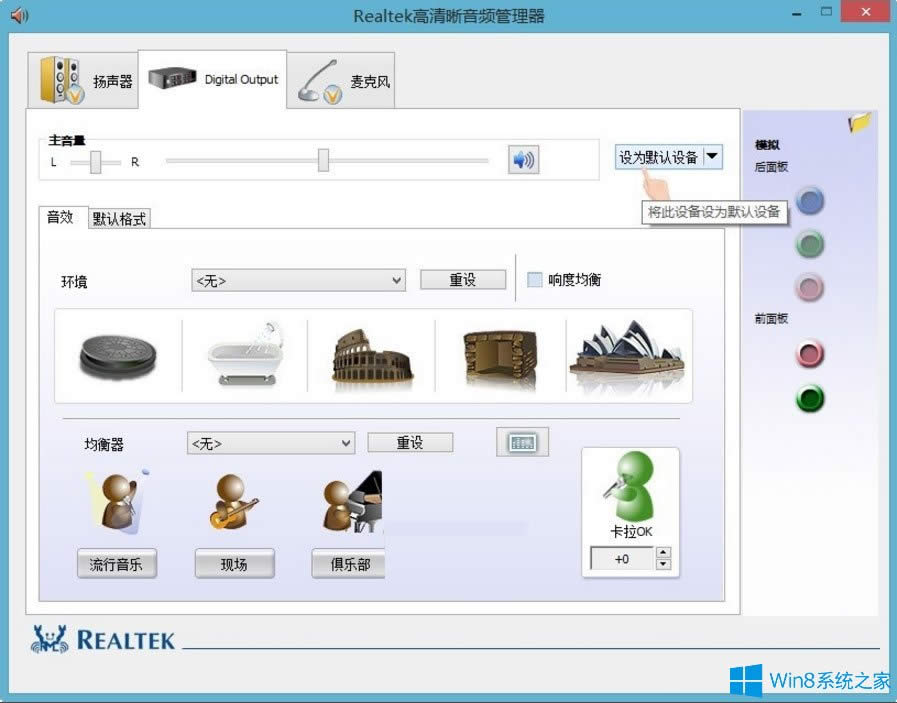Switch to the 扬声器 tab
This screenshot has width=897, height=703.
83,80
